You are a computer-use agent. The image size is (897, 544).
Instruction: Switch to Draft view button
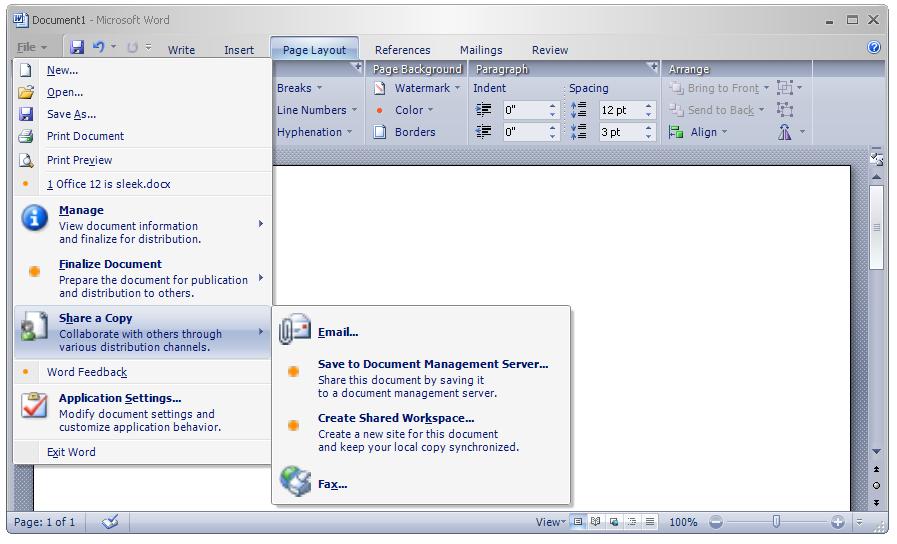(x=650, y=522)
